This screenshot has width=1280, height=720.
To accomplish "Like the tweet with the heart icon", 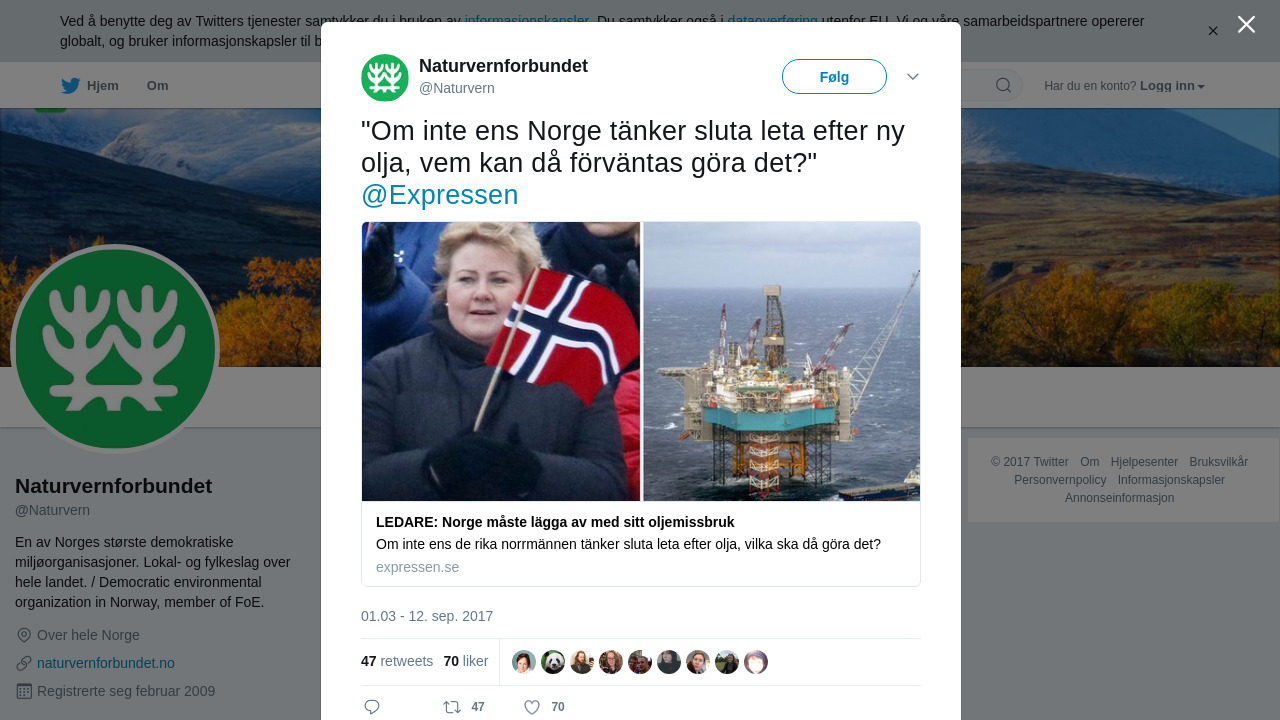I will tap(532, 707).
